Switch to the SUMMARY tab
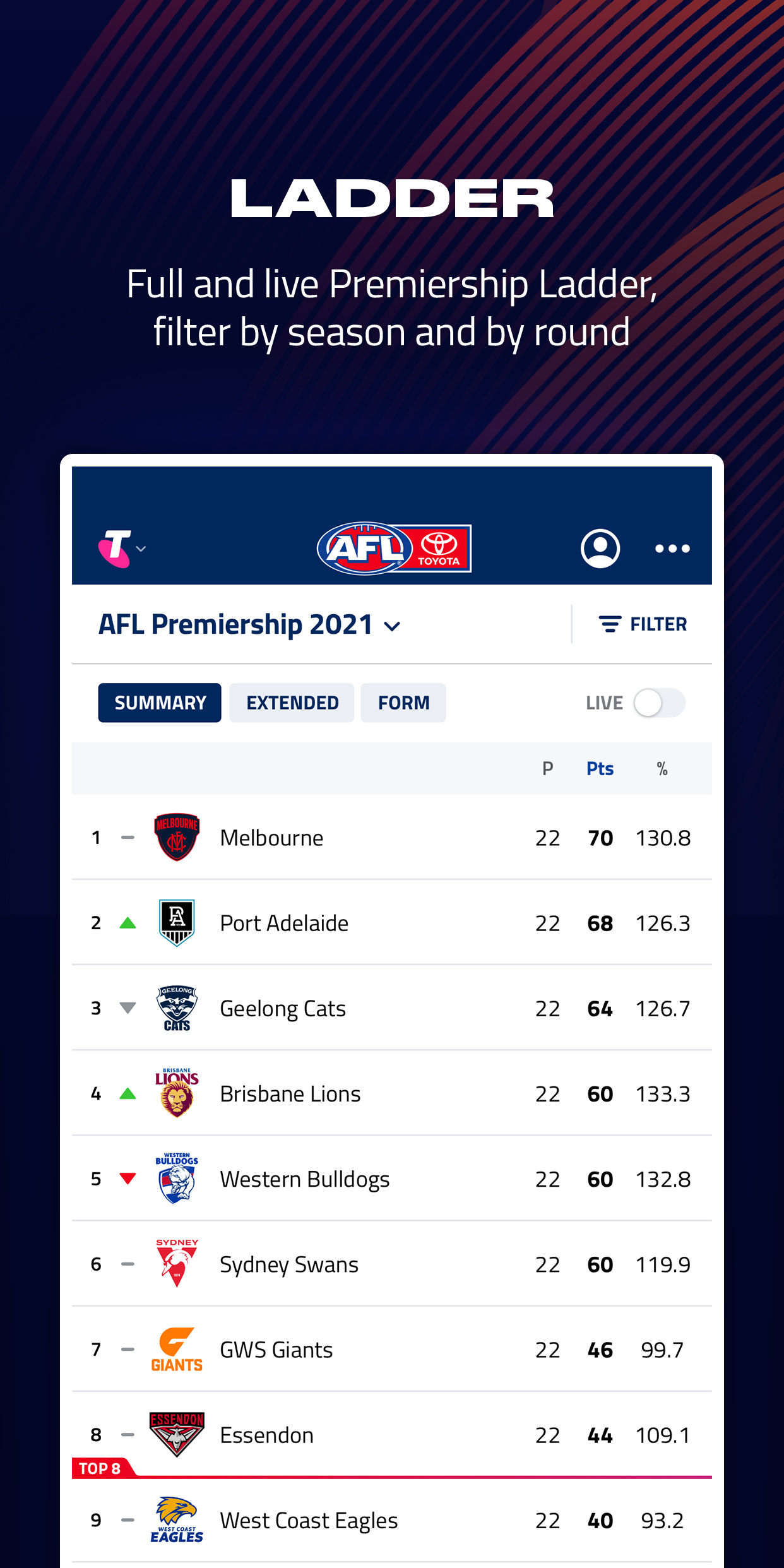Viewport: 784px width, 1568px height. pos(160,703)
